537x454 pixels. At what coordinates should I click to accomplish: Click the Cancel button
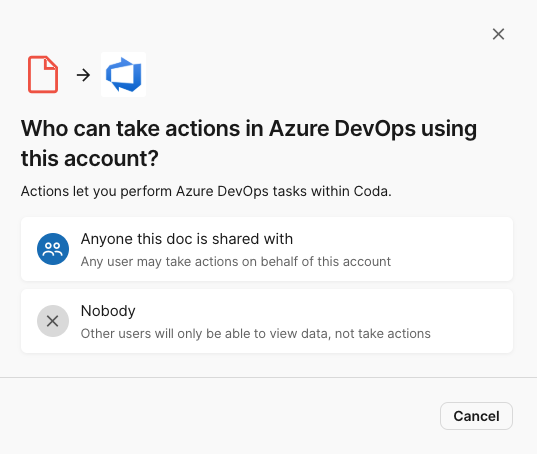[x=476, y=416]
